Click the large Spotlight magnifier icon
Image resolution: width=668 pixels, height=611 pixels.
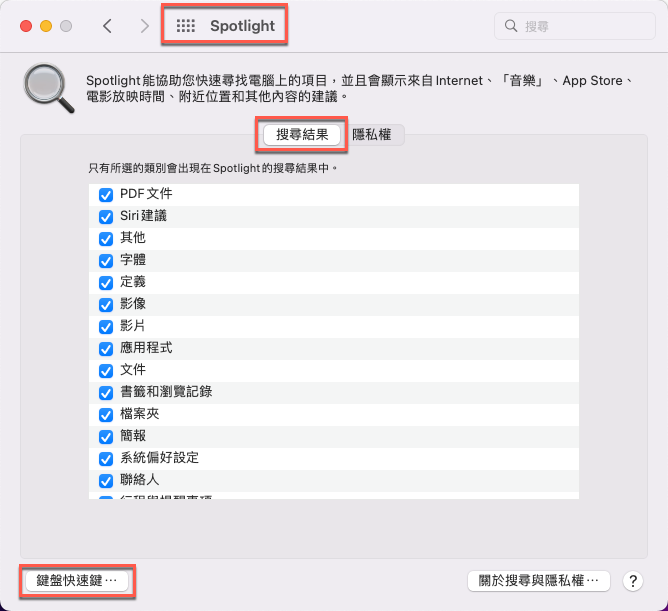(48, 88)
